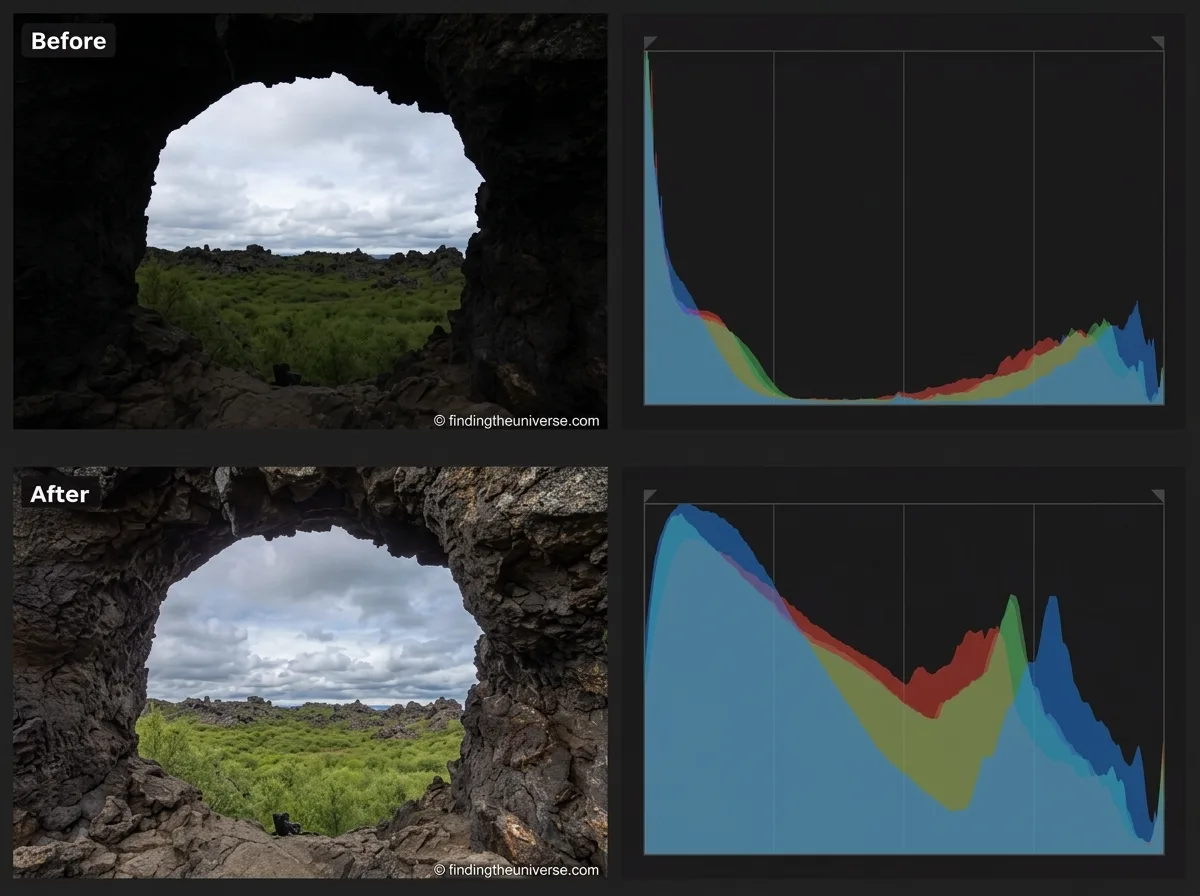Click the Before label

[68, 41]
